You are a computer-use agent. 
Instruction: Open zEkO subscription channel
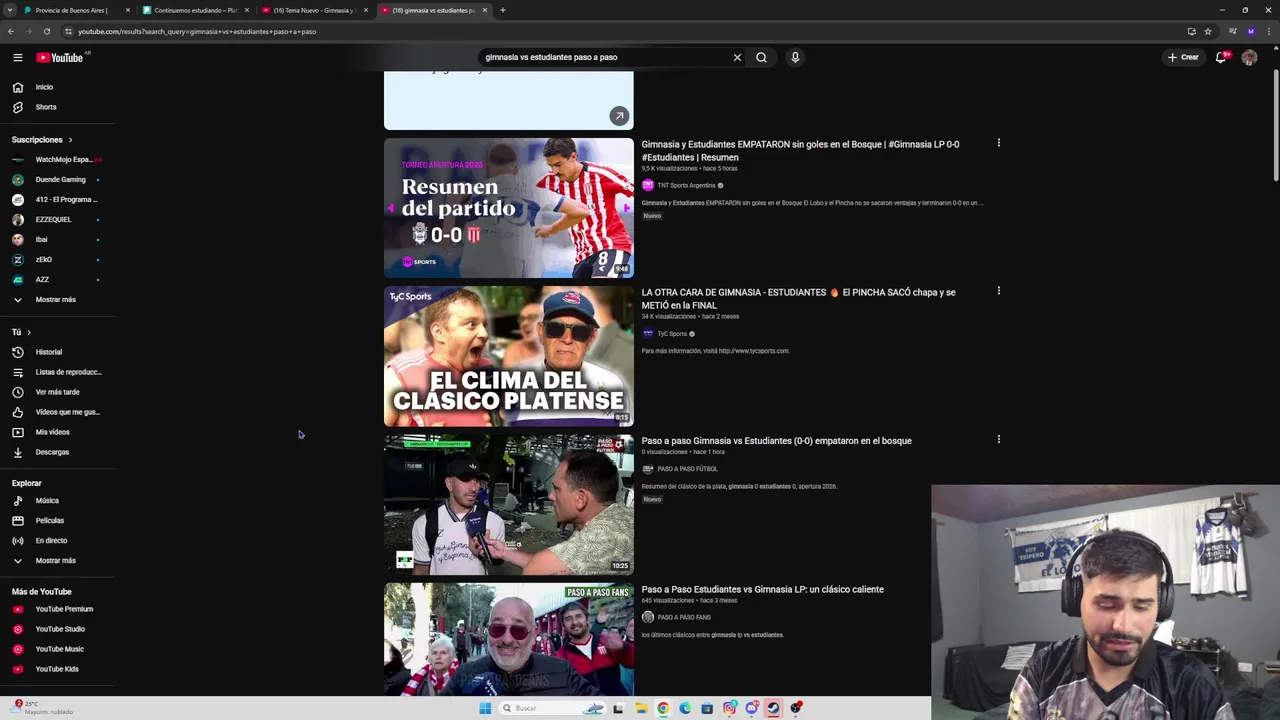point(58,259)
